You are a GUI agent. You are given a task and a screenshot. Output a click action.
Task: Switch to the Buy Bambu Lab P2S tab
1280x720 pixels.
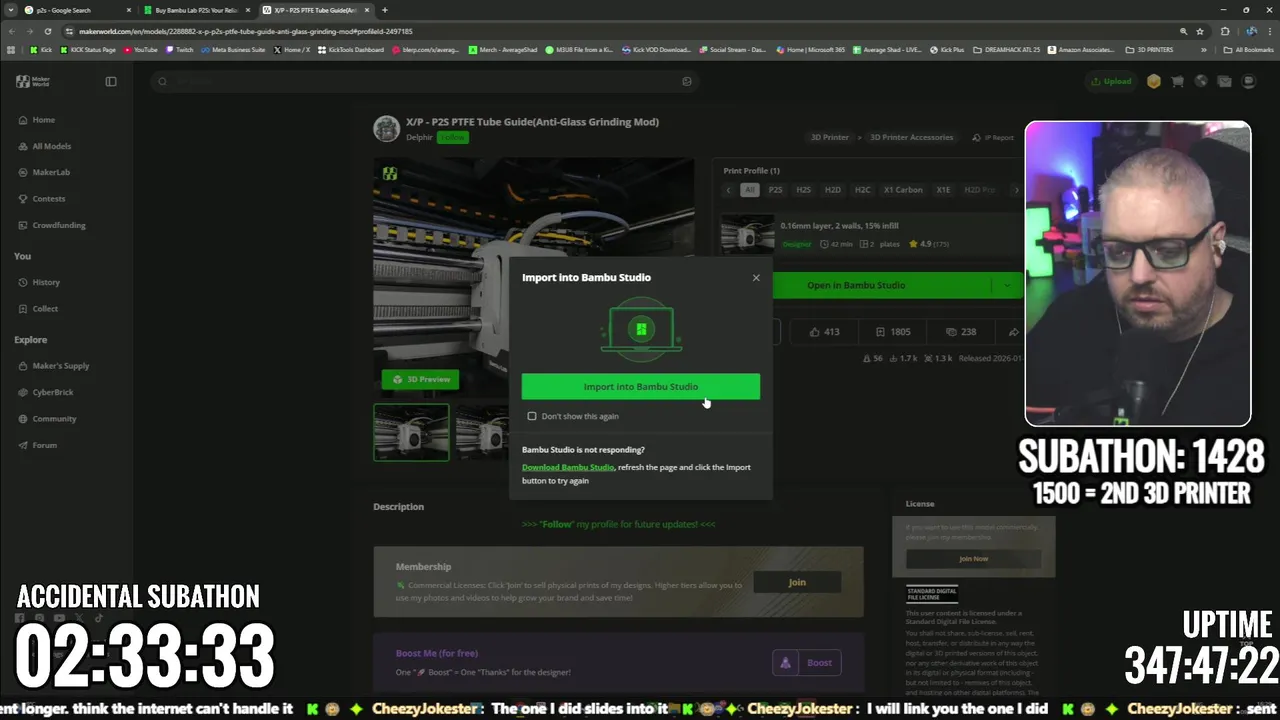195,10
